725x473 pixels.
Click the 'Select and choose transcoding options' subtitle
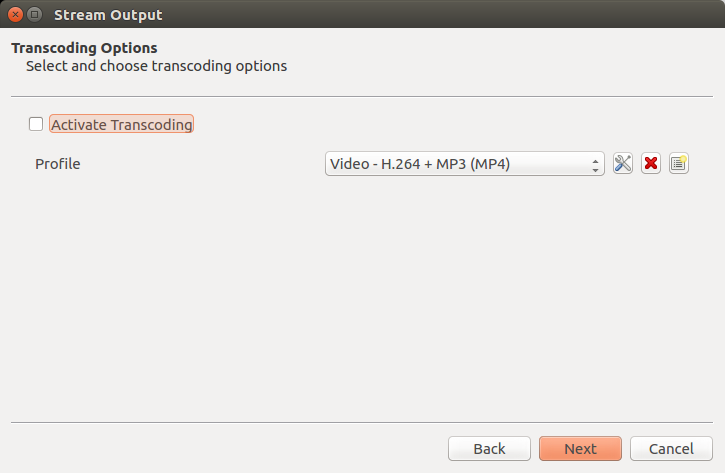(x=156, y=66)
